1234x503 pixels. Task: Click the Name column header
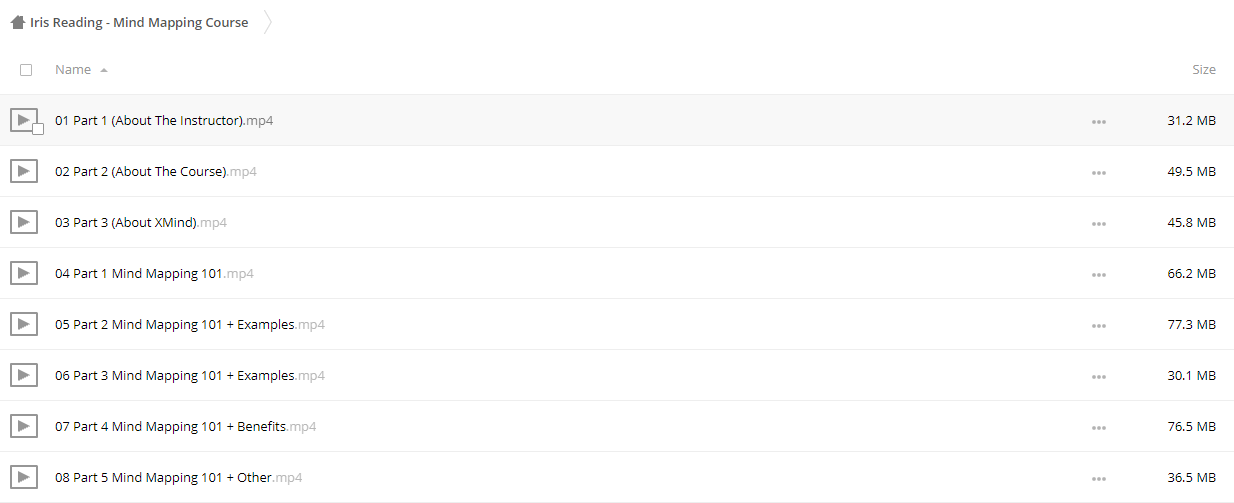point(73,70)
